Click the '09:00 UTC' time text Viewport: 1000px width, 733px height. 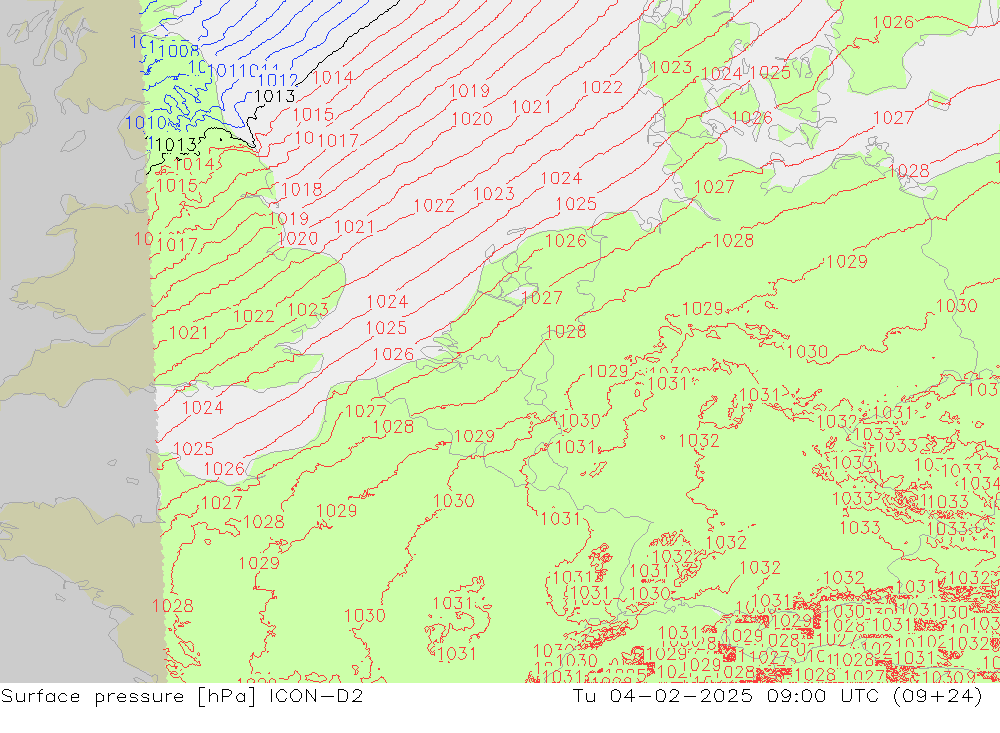tap(823, 695)
